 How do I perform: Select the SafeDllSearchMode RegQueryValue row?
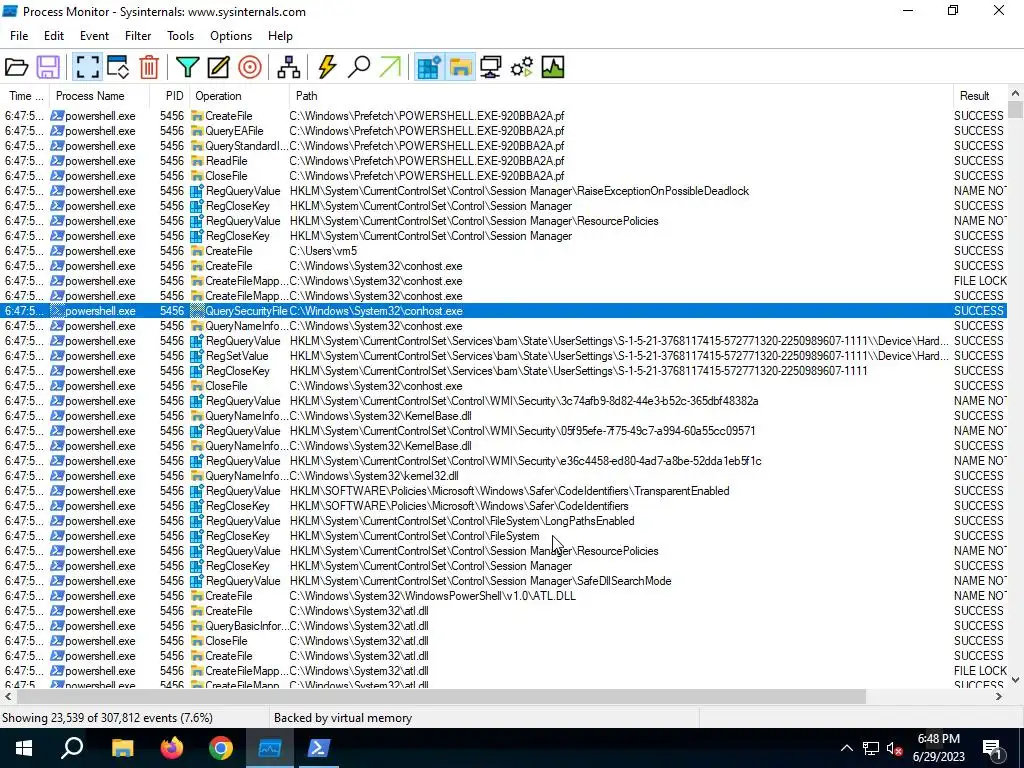pos(504,581)
